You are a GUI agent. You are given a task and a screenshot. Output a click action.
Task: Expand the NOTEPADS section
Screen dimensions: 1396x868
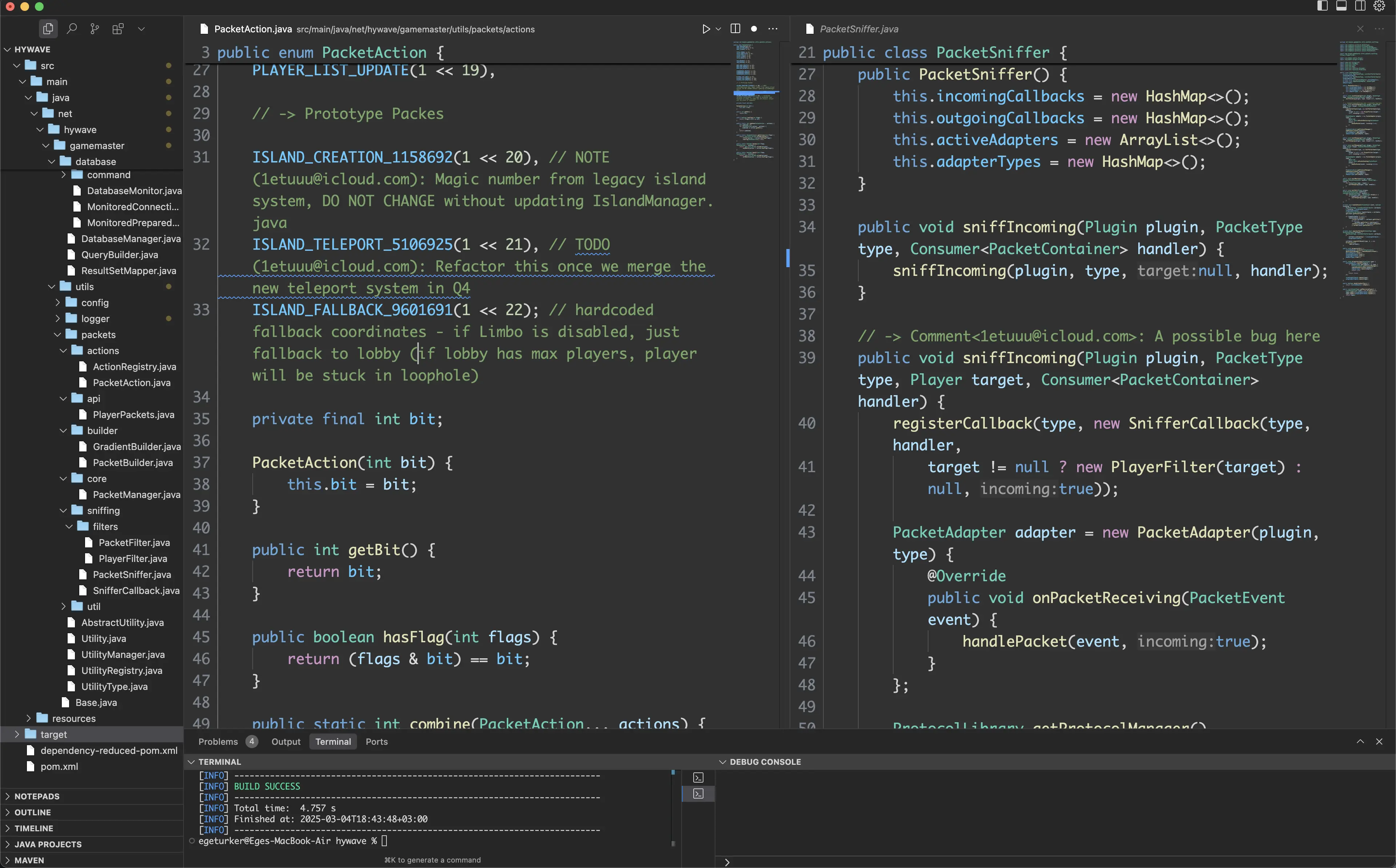tap(92, 796)
